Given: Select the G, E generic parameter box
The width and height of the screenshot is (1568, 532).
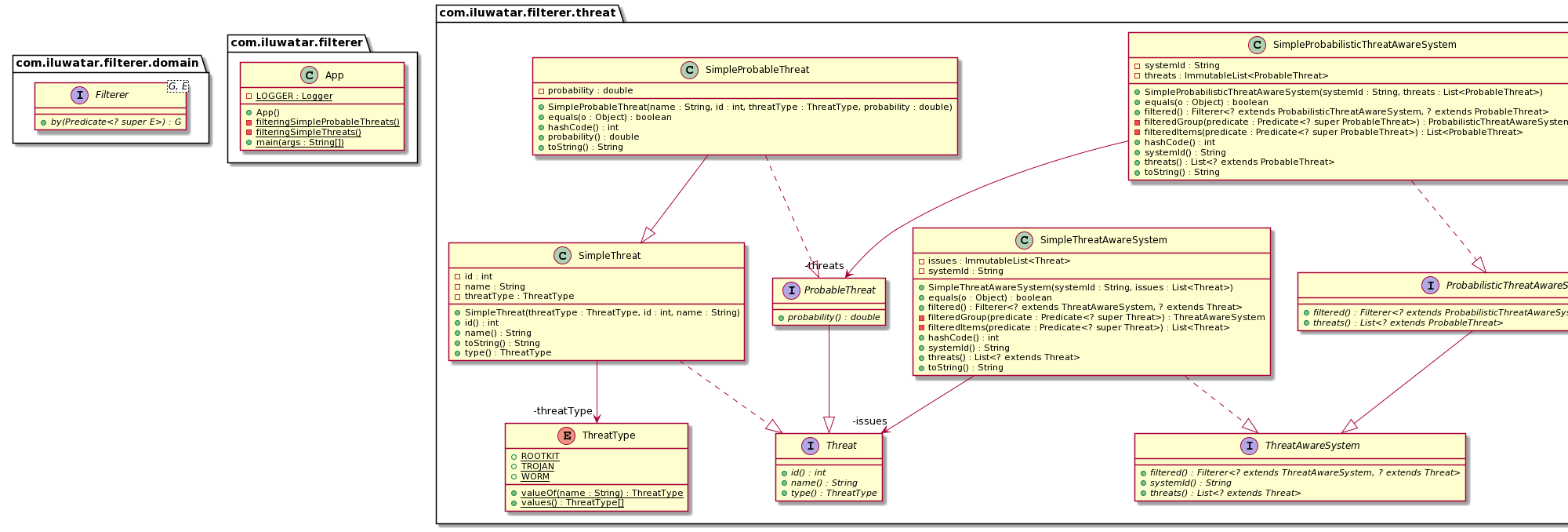Looking at the screenshot, I should 178,86.
